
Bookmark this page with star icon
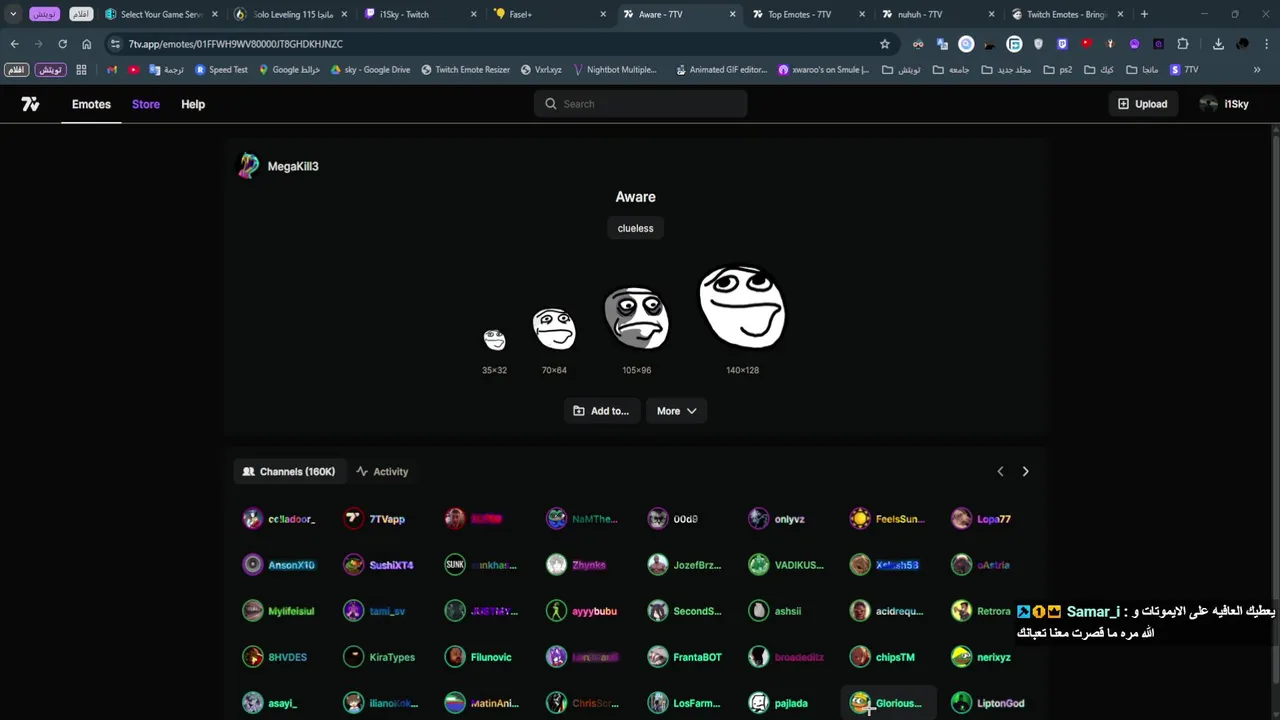[884, 44]
